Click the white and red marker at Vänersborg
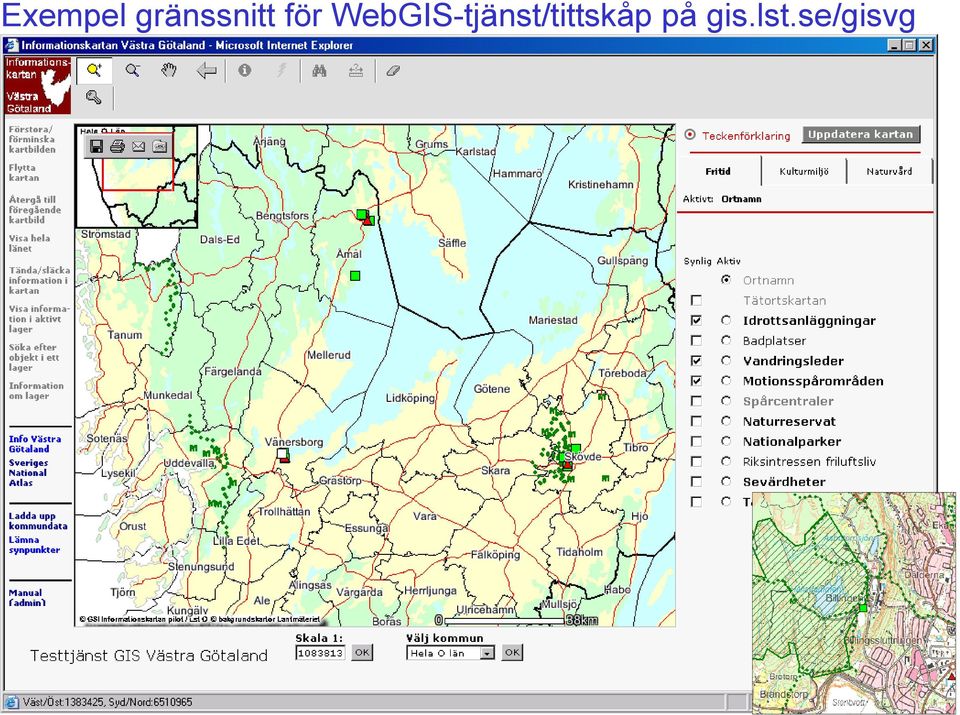960x715 pixels. [283, 454]
